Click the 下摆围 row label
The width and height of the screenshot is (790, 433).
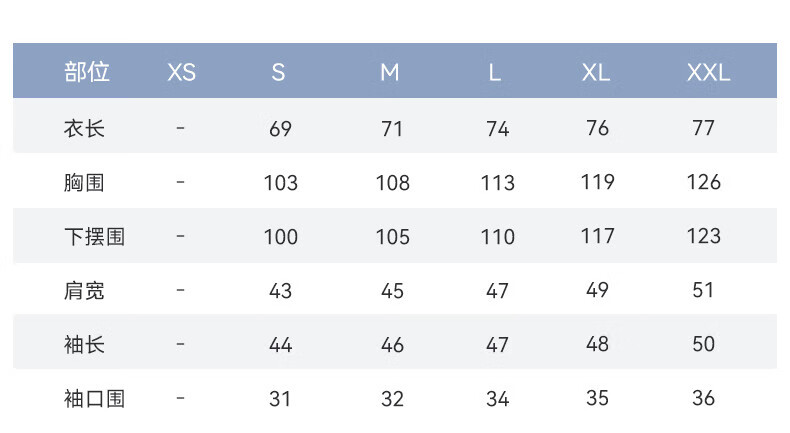point(94,236)
